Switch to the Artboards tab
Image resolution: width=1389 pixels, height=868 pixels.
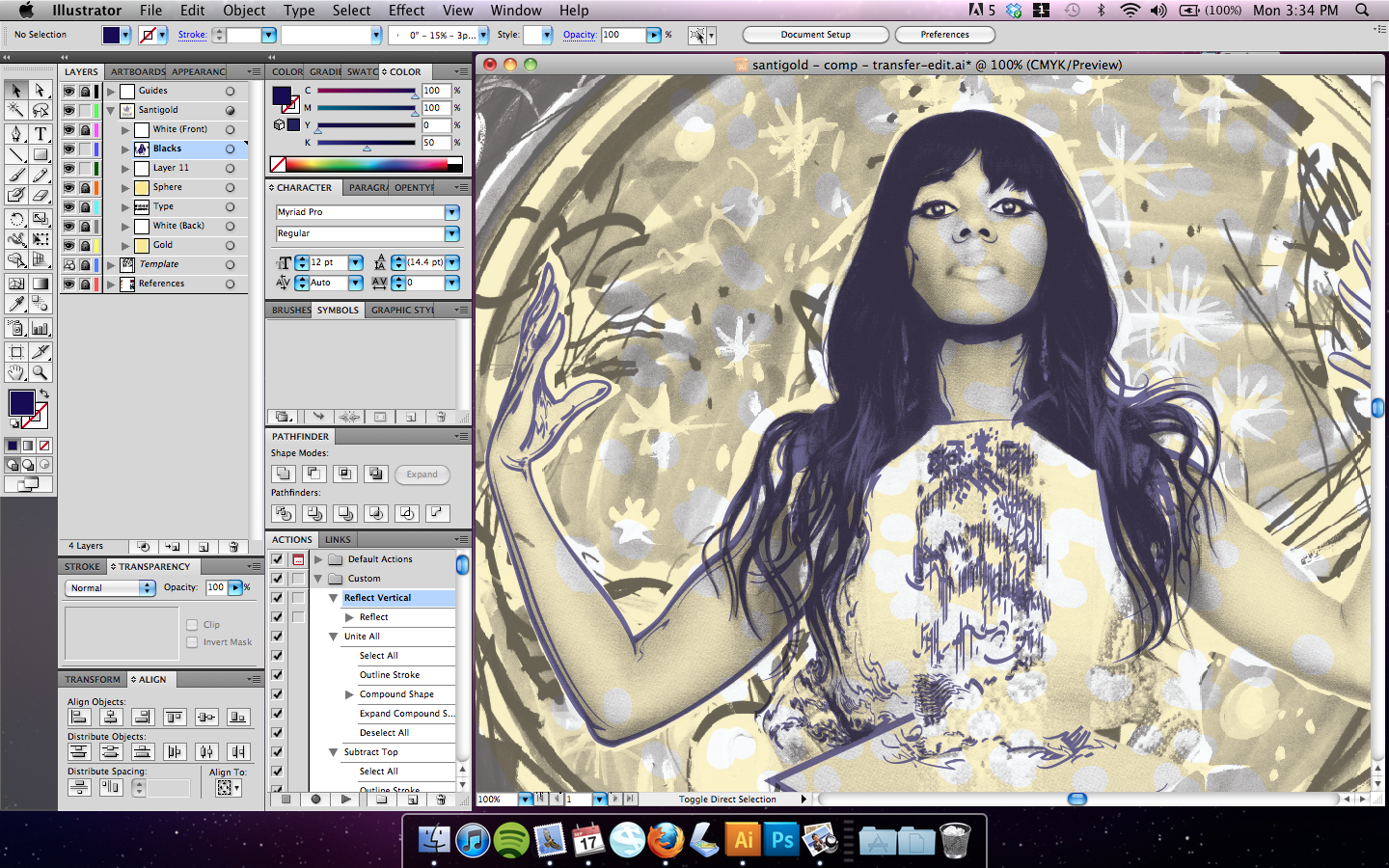pos(138,72)
